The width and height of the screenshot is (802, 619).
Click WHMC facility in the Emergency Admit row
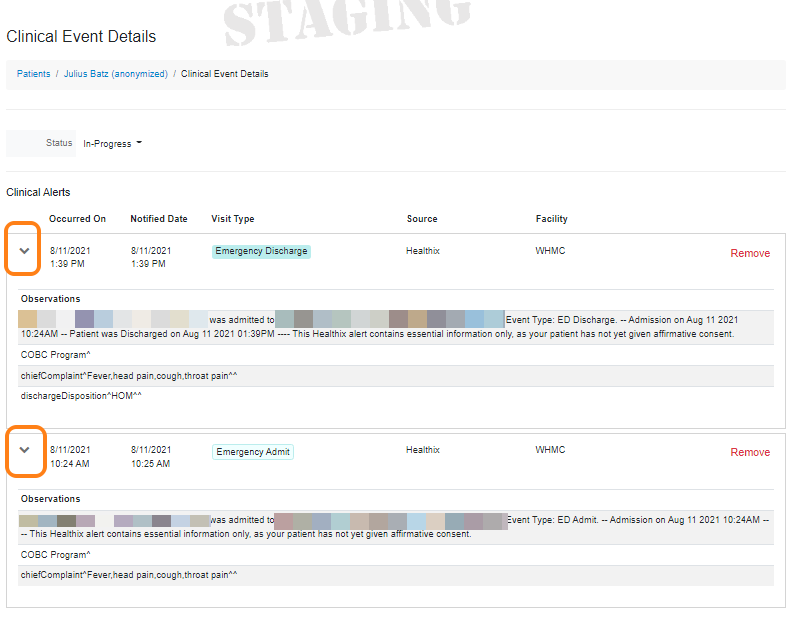pos(550,450)
